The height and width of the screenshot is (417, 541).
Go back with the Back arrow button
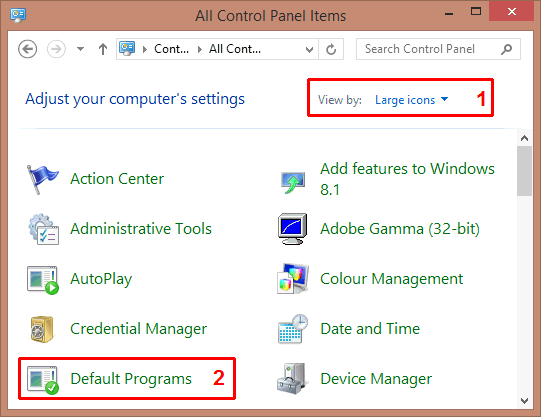click(x=28, y=49)
